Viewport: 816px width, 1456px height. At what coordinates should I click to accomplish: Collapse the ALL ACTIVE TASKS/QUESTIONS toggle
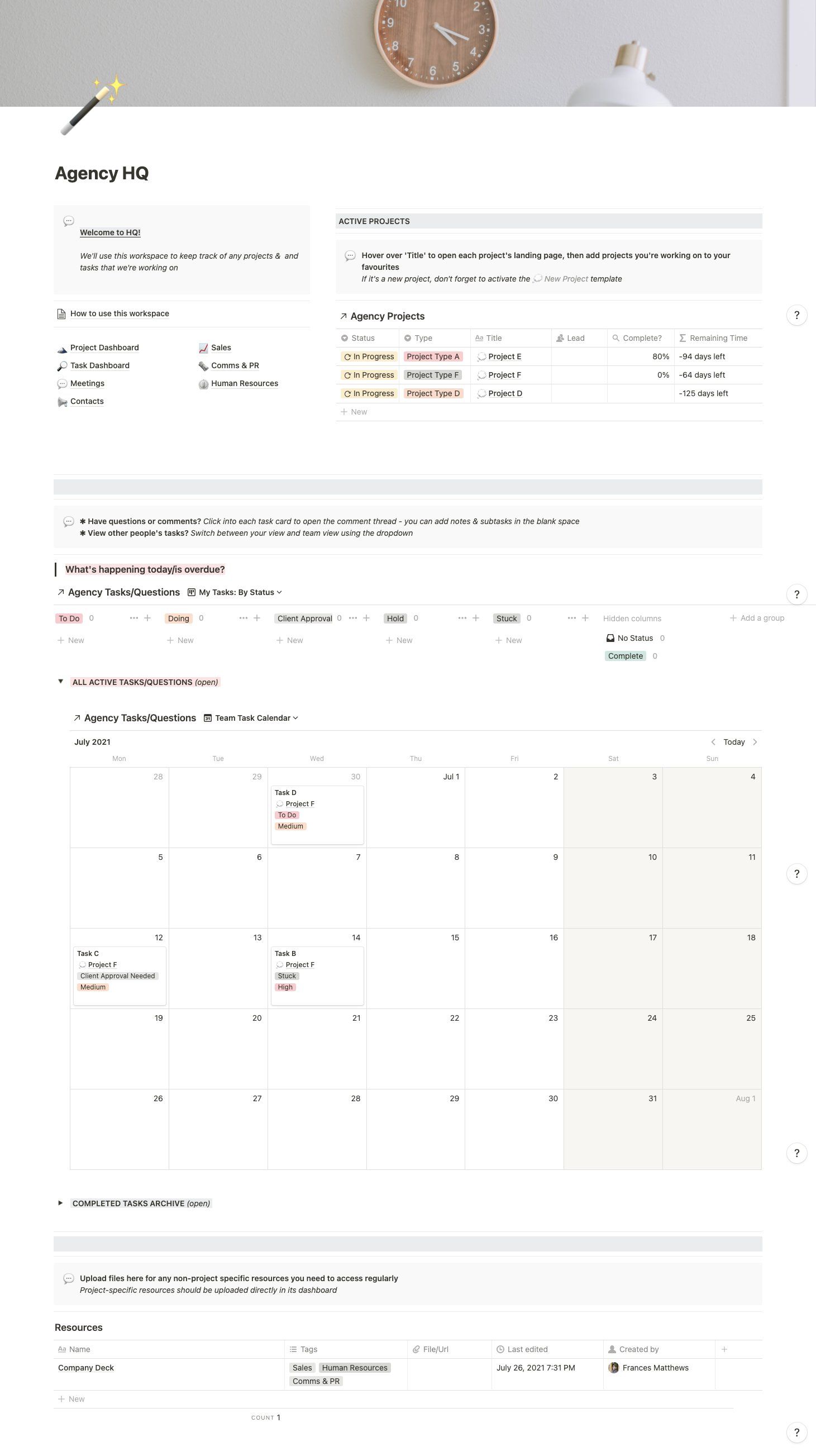tap(60, 682)
